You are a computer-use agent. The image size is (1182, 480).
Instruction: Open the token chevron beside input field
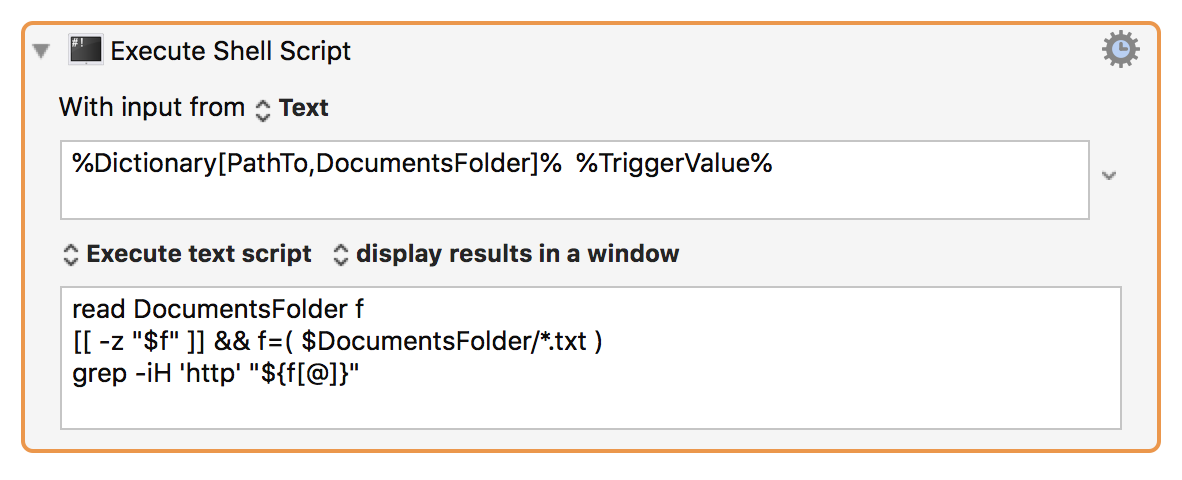pyautogui.click(x=1108, y=176)
